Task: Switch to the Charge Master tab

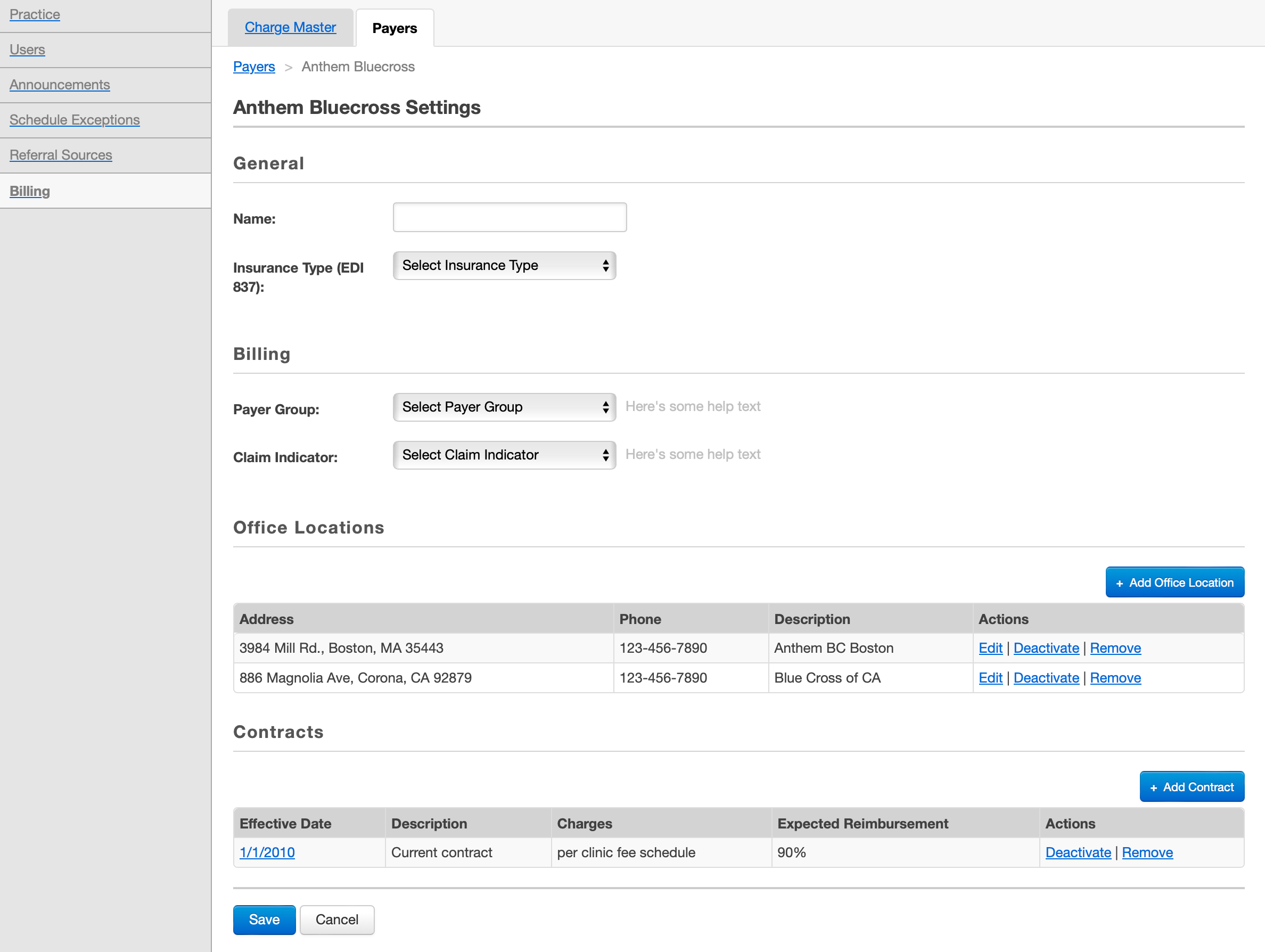Action: 290,28
